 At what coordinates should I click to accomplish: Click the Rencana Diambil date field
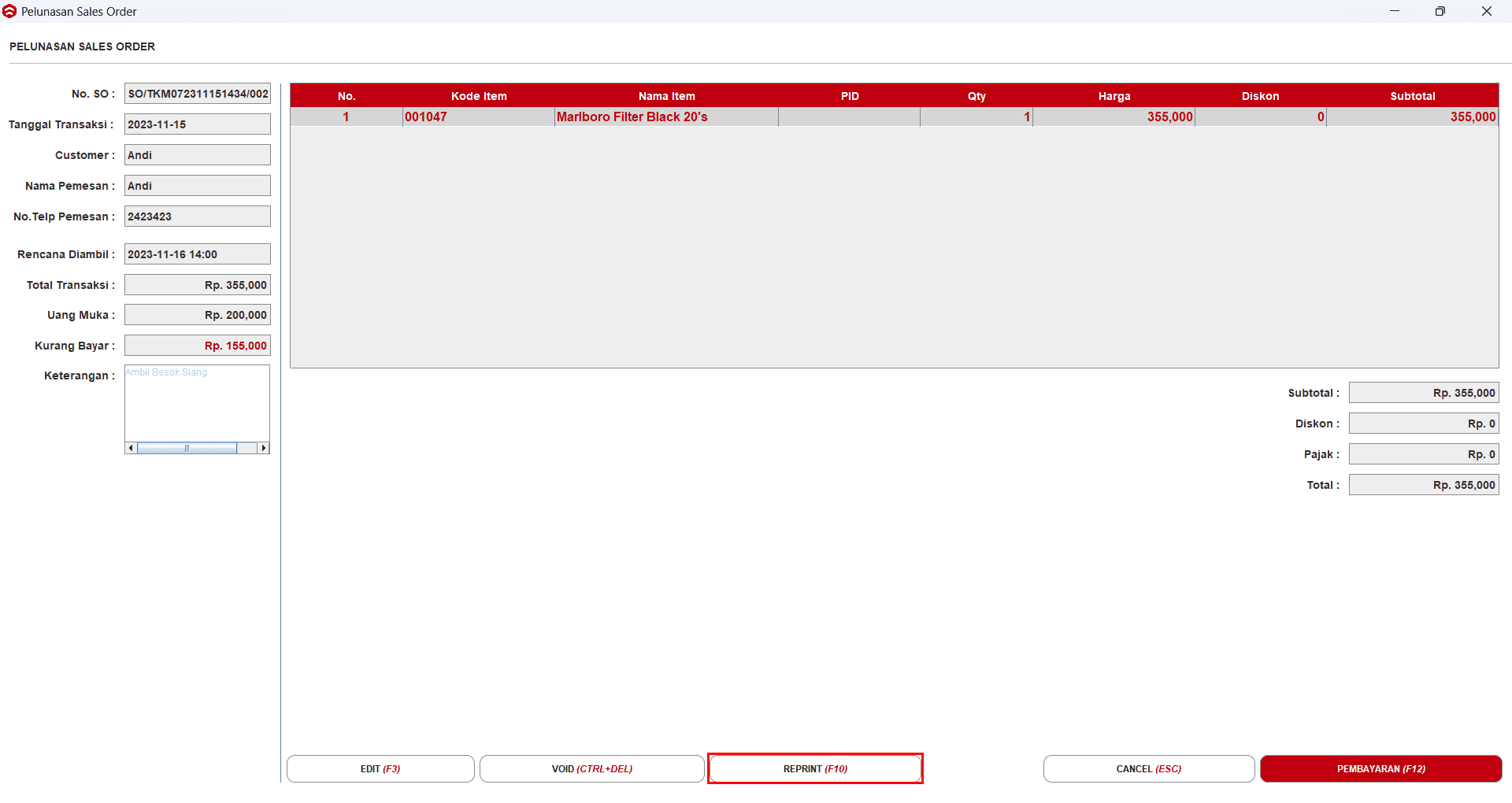coord(198,254)
